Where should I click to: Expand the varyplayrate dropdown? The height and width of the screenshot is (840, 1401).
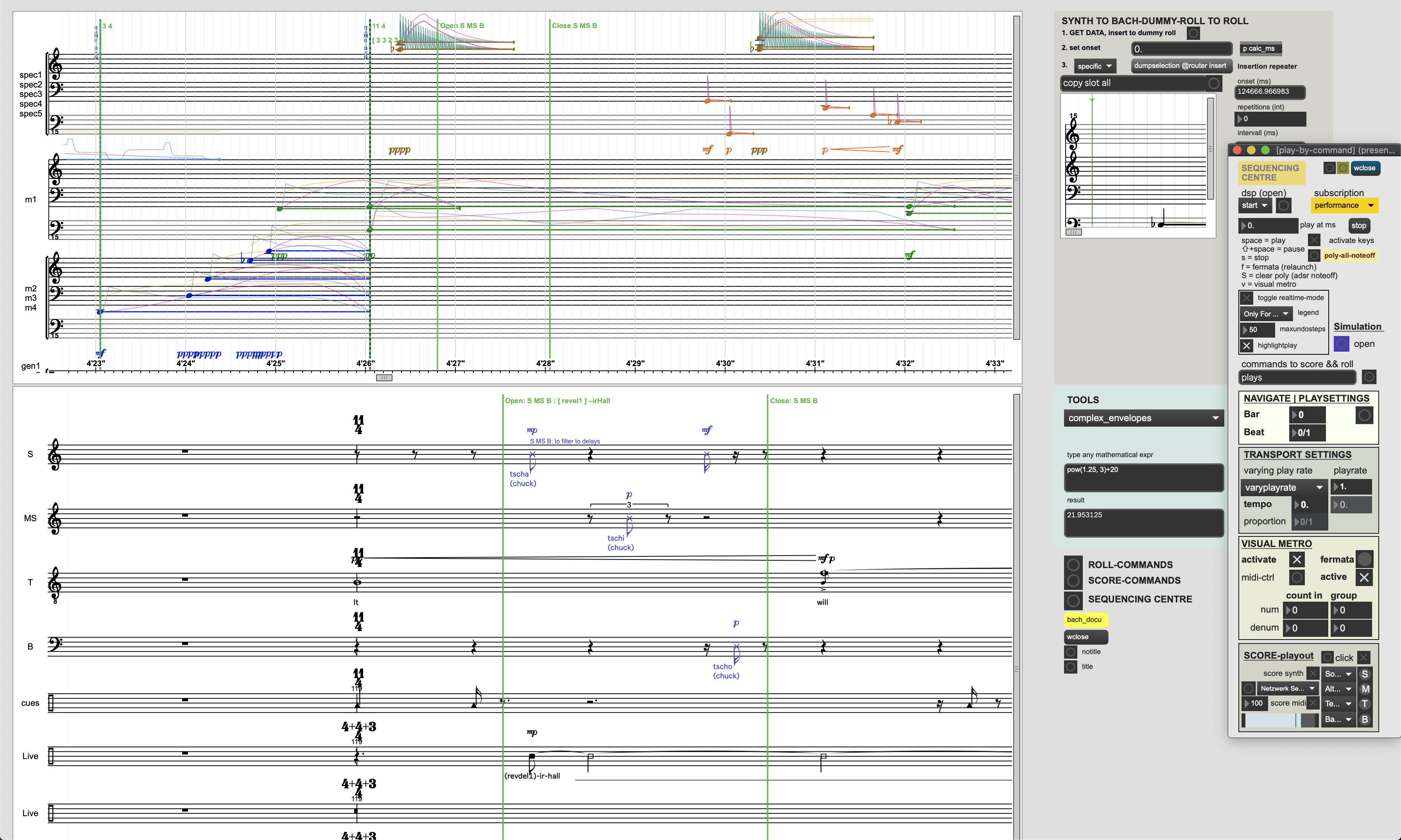1283,487
